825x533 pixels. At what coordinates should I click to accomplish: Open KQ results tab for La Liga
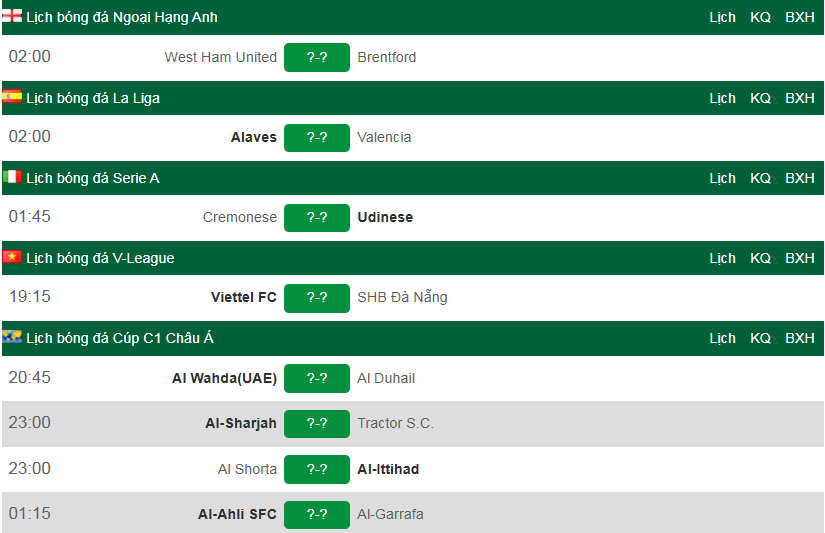(x=761, y=98)
